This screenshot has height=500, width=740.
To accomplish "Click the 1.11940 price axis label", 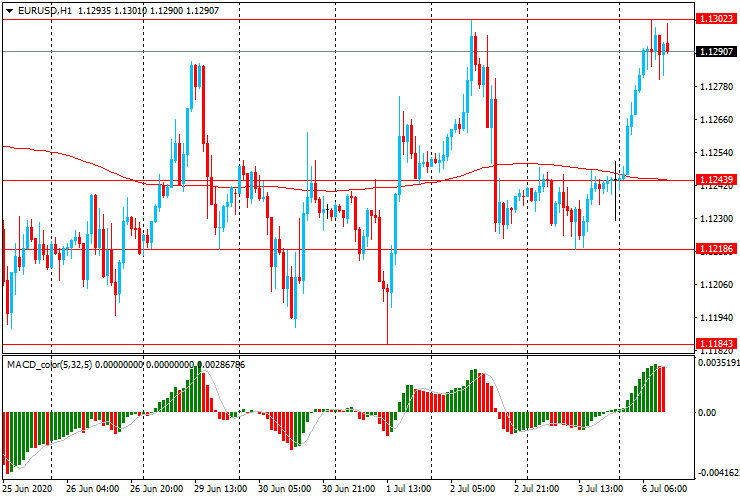I will click(714, 318).
